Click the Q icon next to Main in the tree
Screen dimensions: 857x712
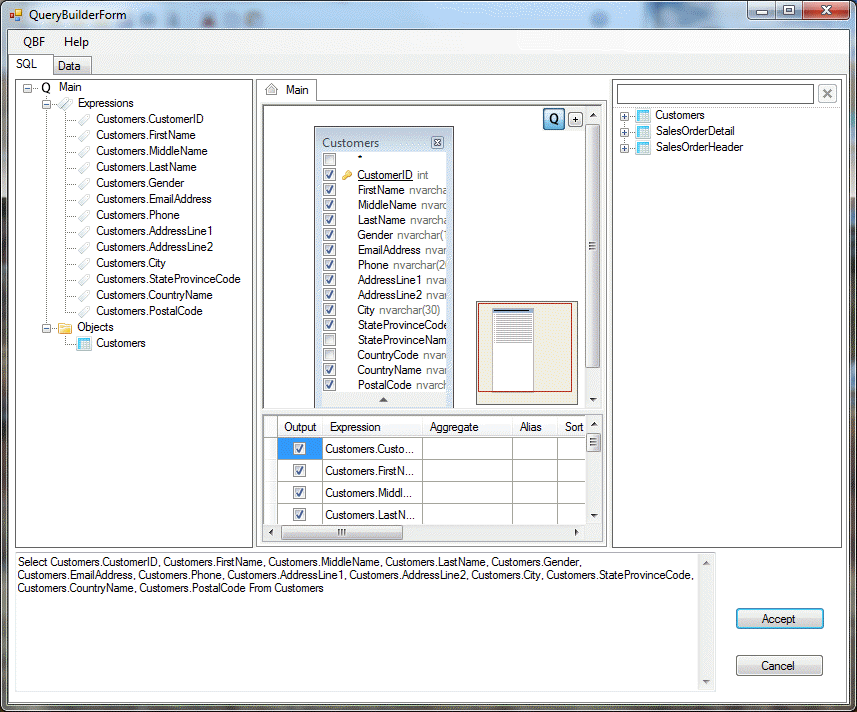(46, 87)
